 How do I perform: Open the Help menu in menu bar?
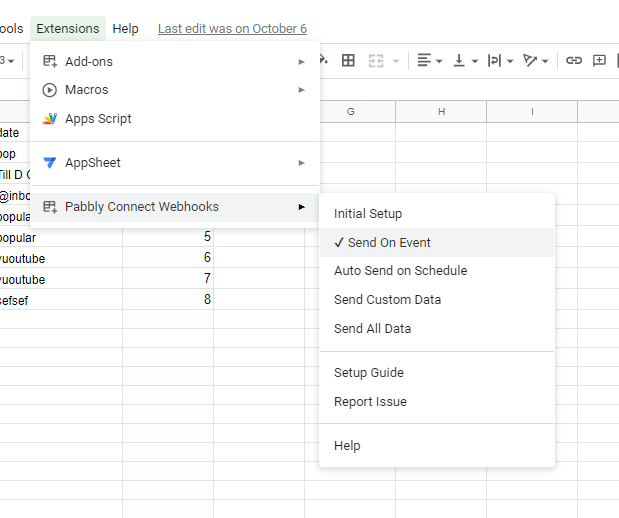[x=125, y=29]
